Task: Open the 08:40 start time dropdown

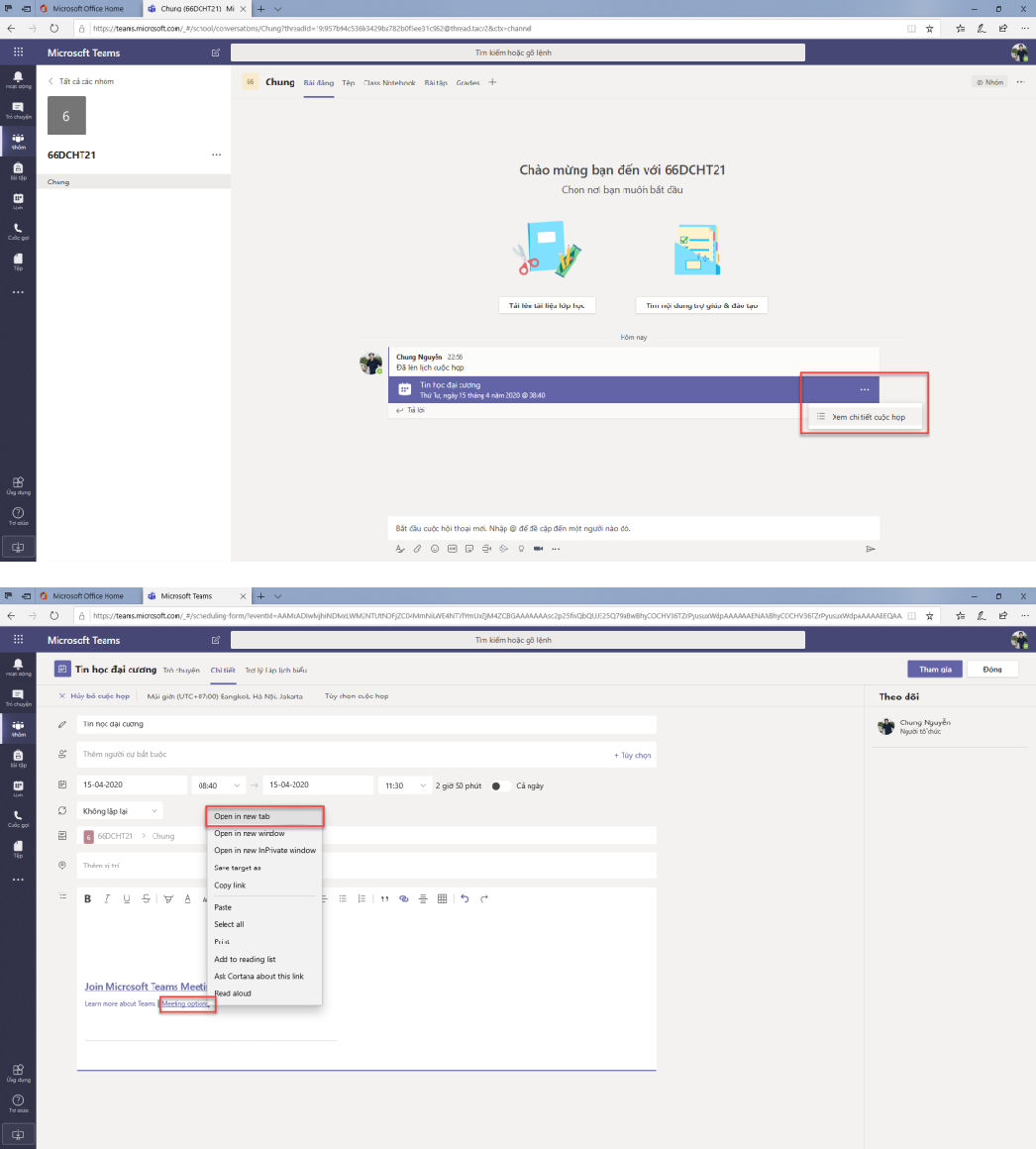Action: coord(217,785)
